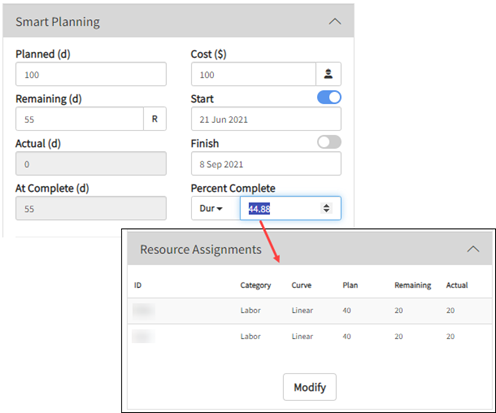Viewport: 496px width, 413px height.
Task: Click the Start date field 21 Jun 2021
Action: [266, 119]
